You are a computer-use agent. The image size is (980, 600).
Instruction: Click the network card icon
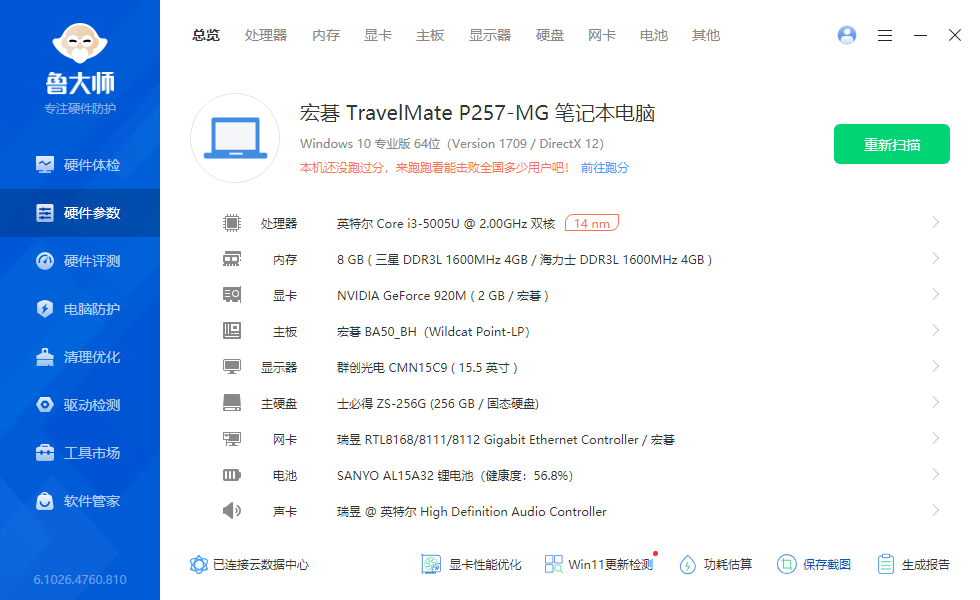[x=232, y=439]
